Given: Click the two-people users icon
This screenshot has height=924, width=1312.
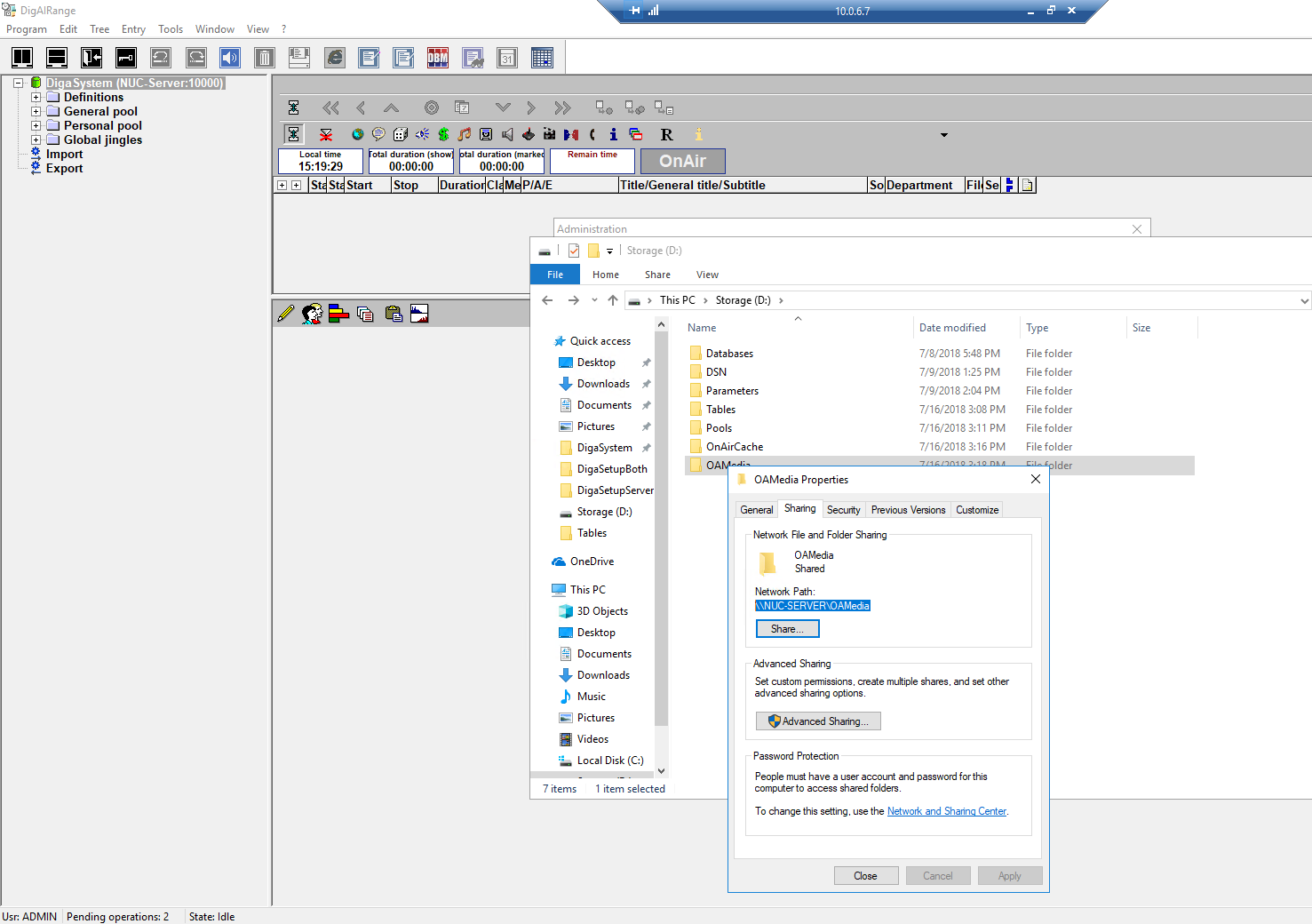Looking at the screenshot, I should (x=312, y=314).
